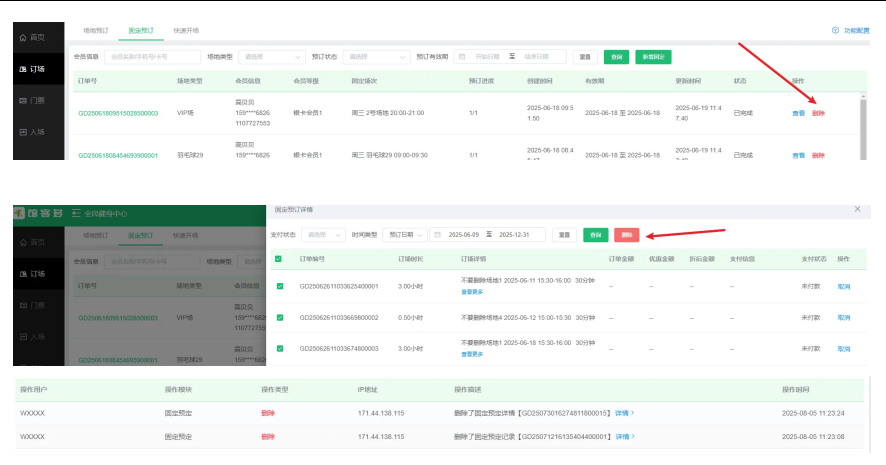
Task: Focus the 会员信息 search input in top panel
Action: coord(153,57)
